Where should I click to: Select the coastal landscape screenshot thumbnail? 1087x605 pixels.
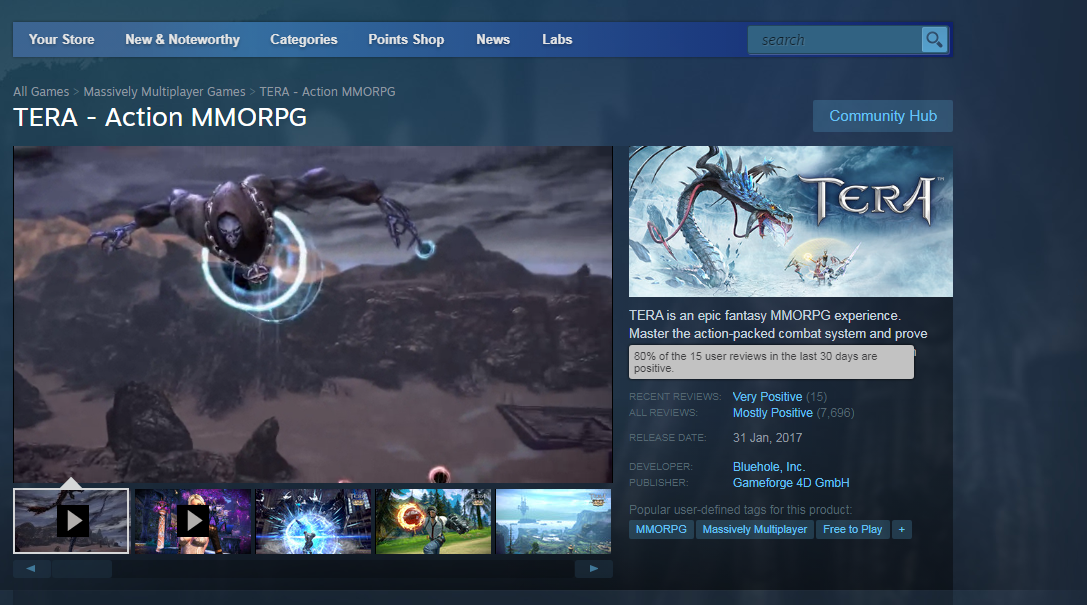(554, 521)
